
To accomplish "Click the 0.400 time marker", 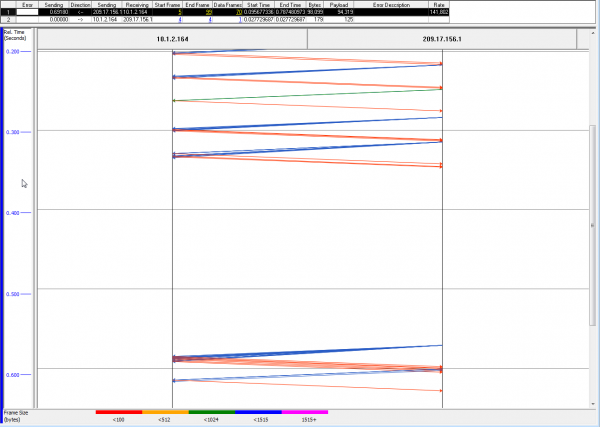I will (x=13, y=213).
